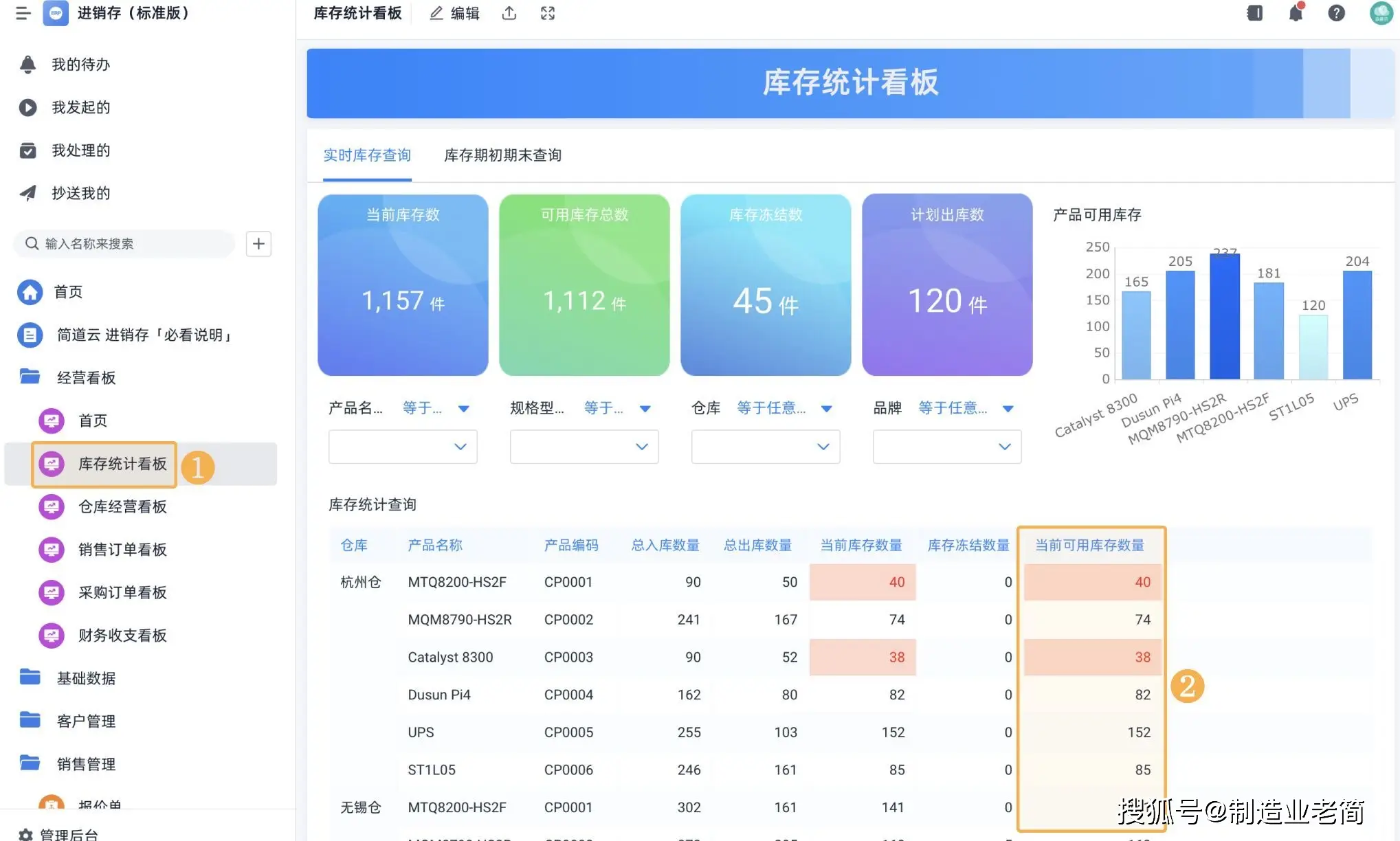Switch to 实时库存查询 tab
Image resolution: width=1400 pixels, height=841 pixels.
(367, 155)
